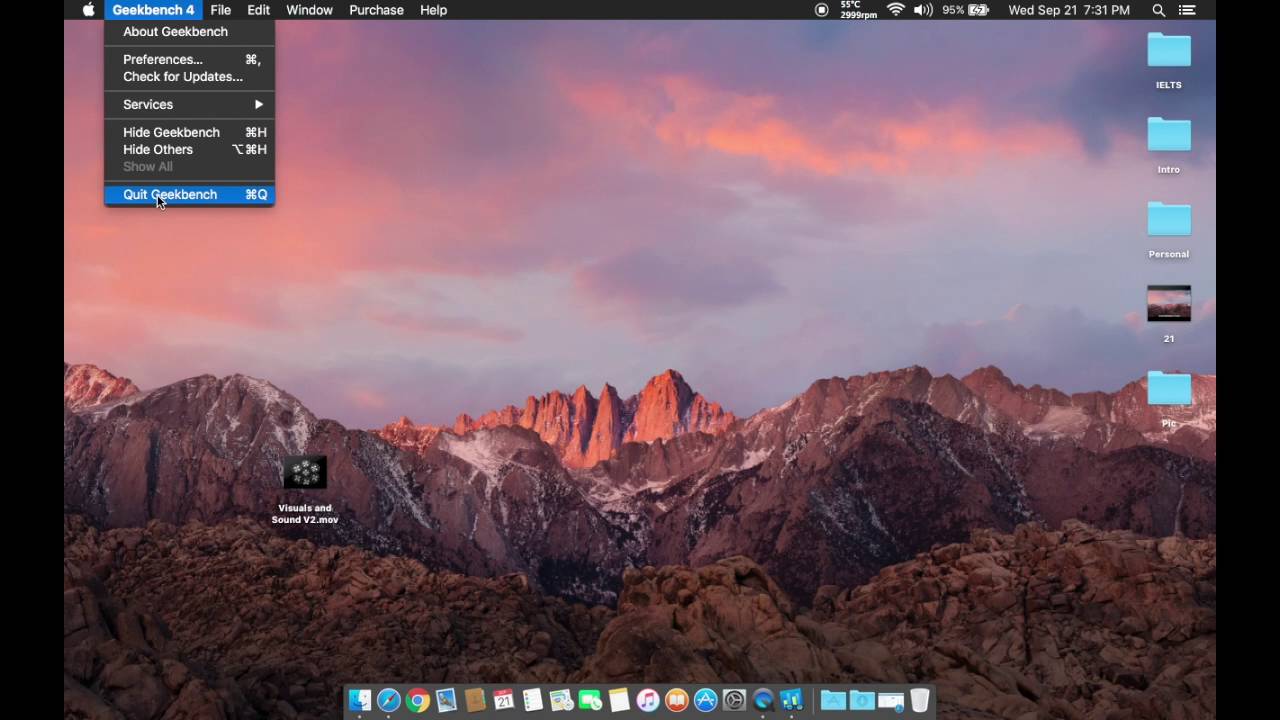1280x720 pixels.
Task: Open the Window menu
Action: 309,10
